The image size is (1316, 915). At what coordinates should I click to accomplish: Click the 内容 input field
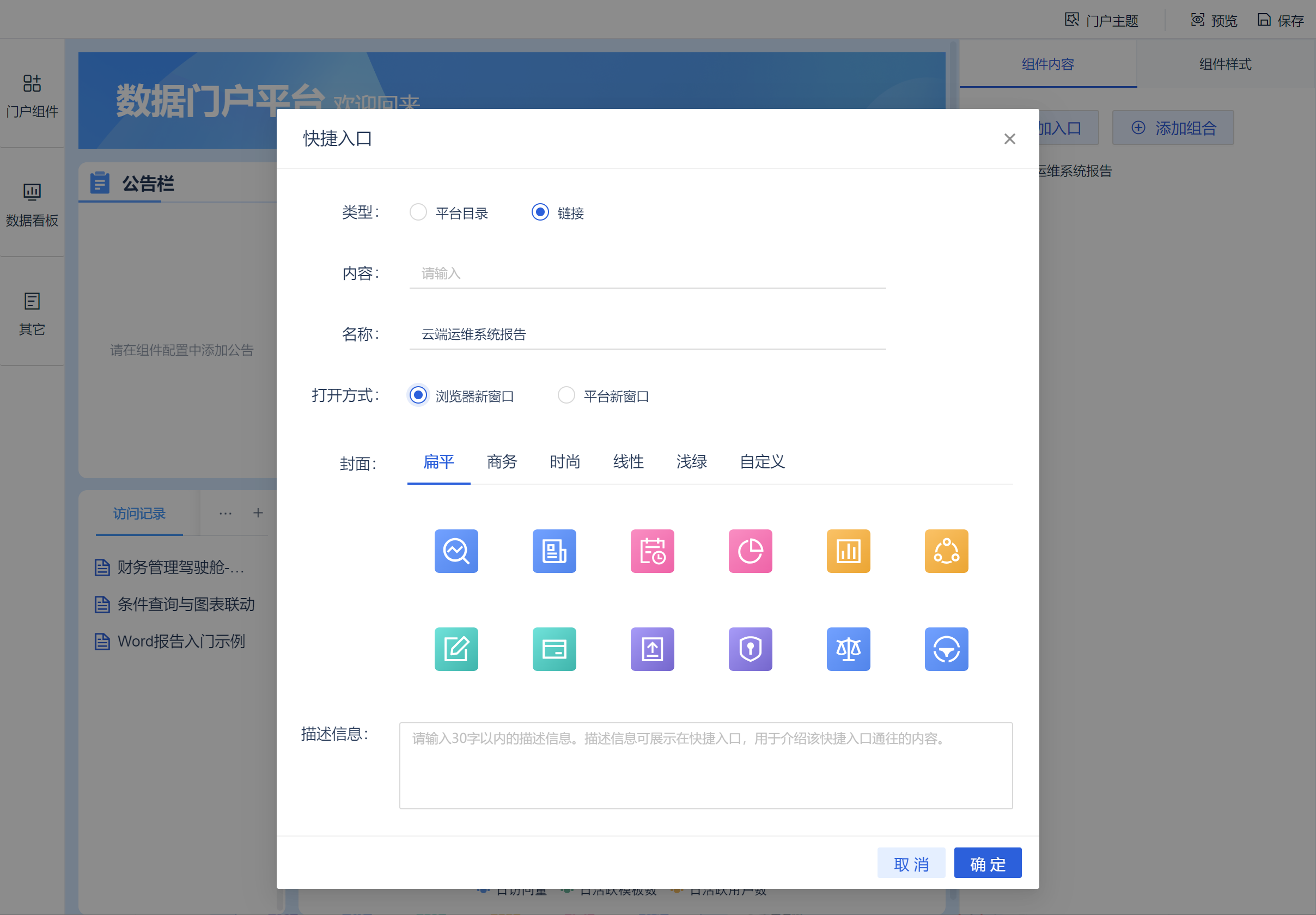(x=647, y=273)
